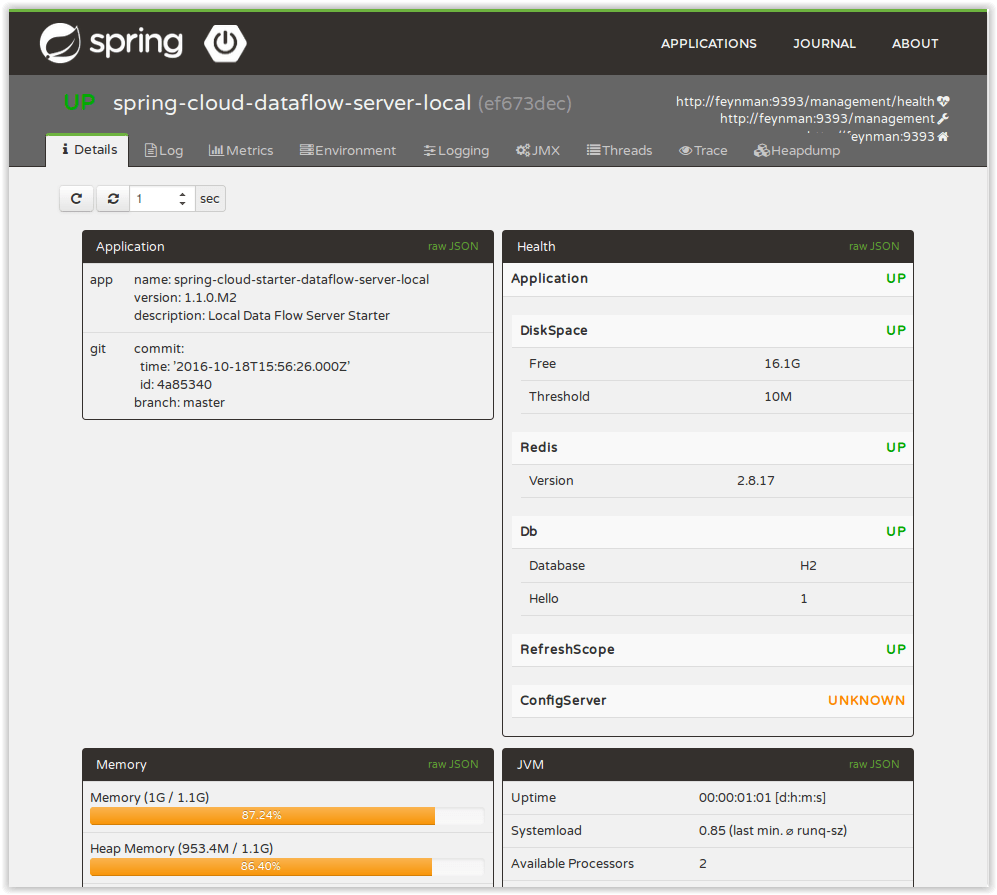Screen dimensions: 997x895
Task: Switch to the Log tab
Action: click(163, 150)
